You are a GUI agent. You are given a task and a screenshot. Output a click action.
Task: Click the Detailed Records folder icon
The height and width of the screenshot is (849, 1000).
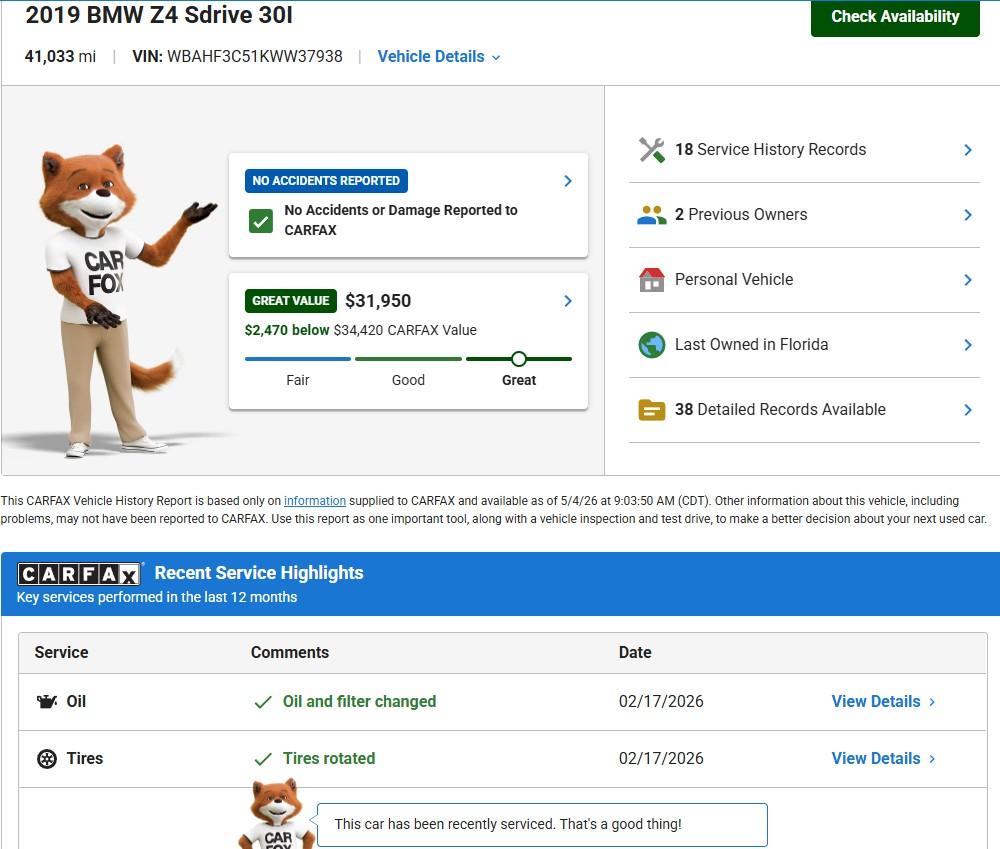651,410
